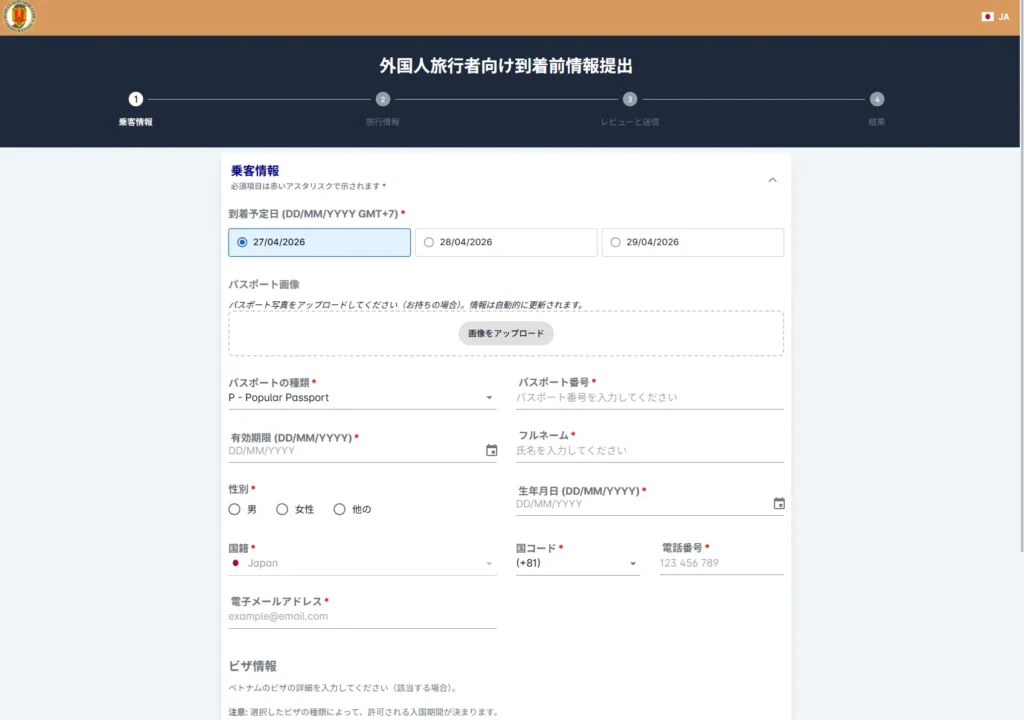Open passport type dropdown P - Popular Passport
The width and height of the screenshot is (1024, 720).
[361, 398]
